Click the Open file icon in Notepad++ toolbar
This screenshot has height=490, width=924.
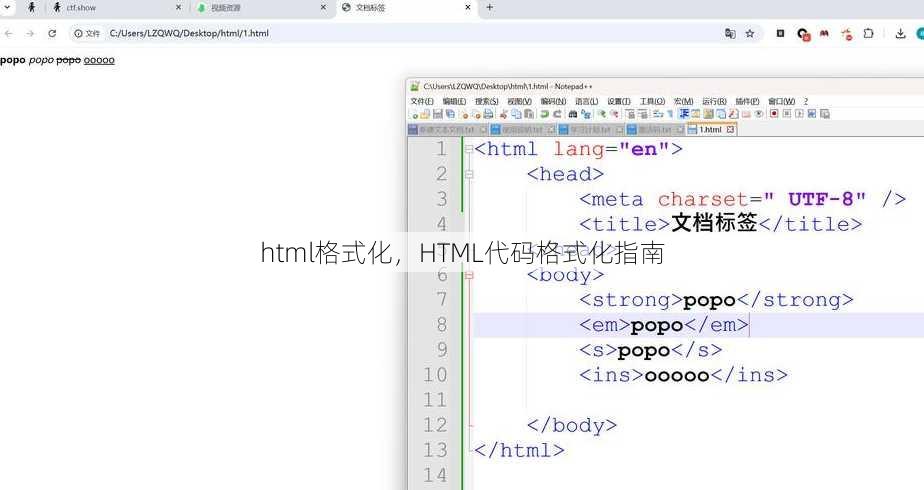(x=425, y=114)
